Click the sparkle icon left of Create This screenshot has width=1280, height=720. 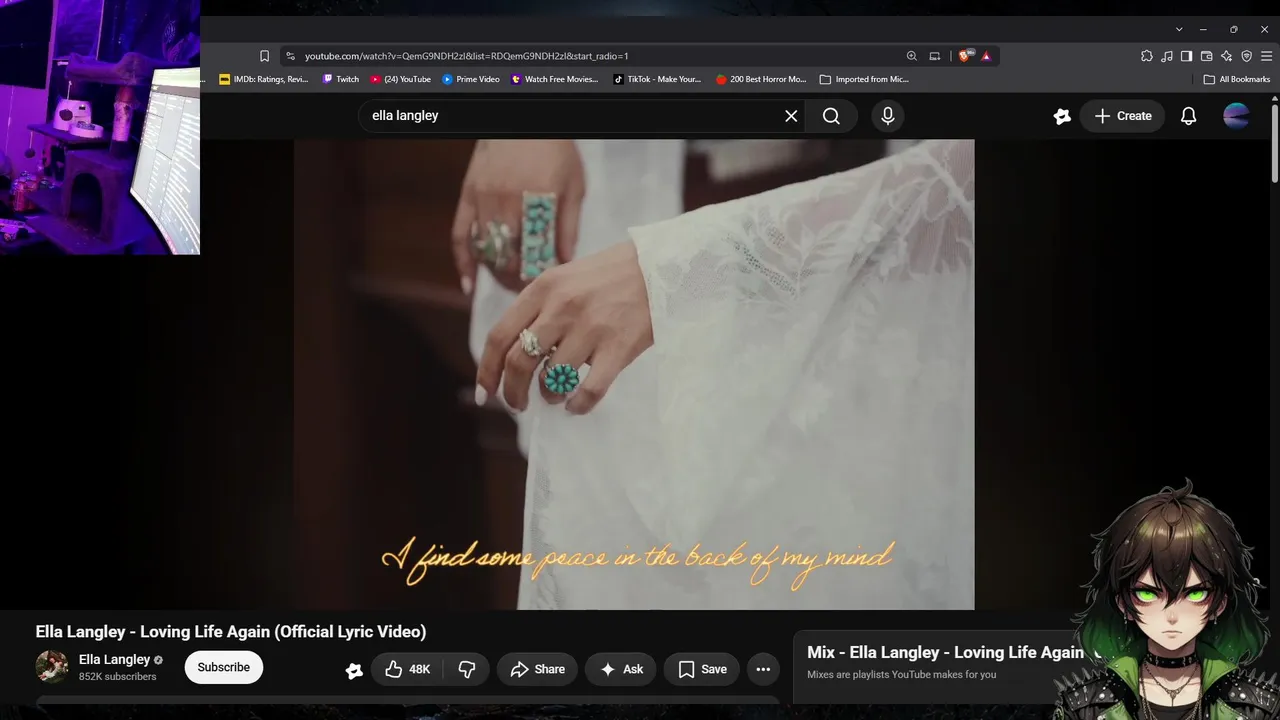click(1062, 116)
